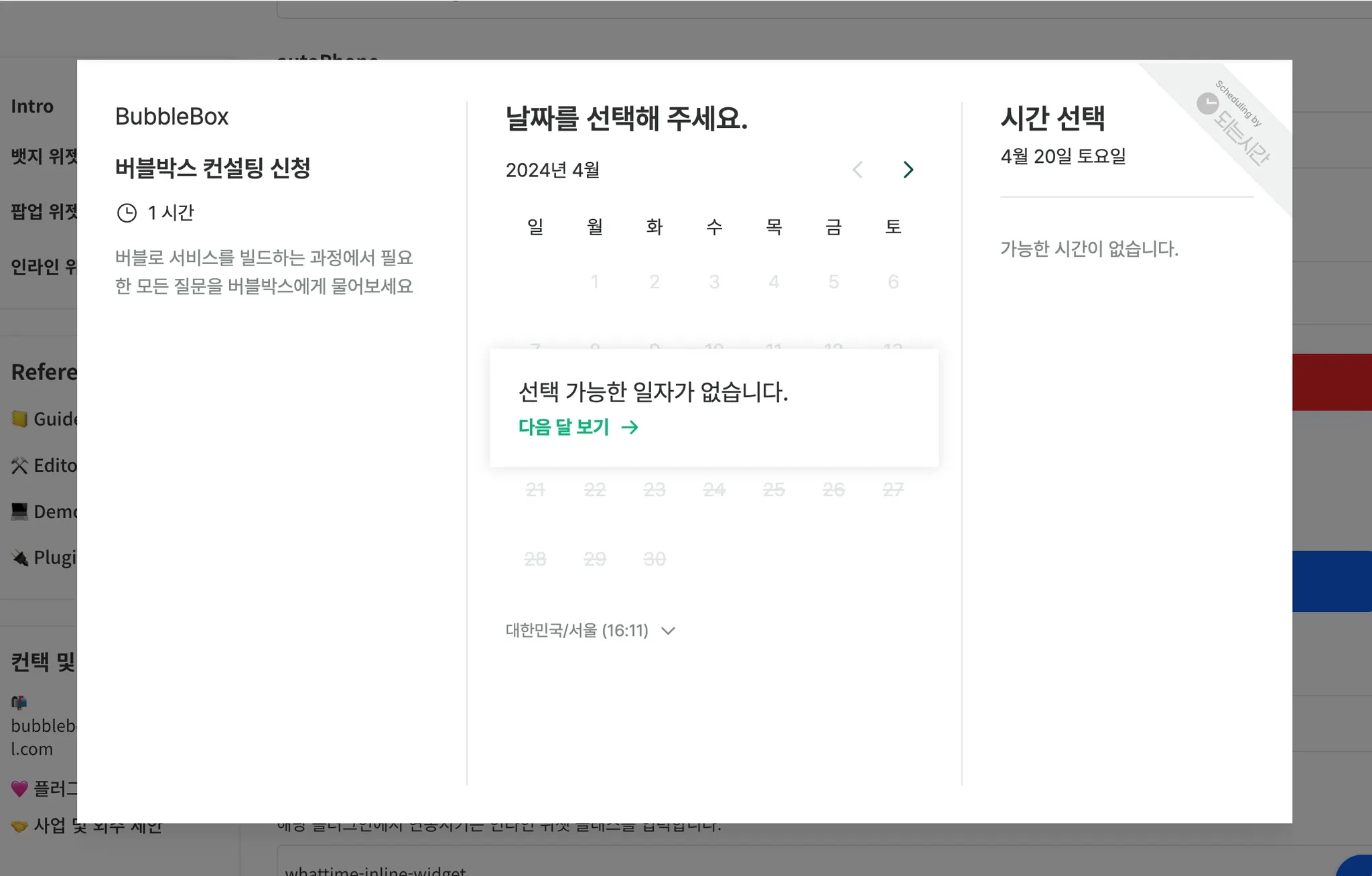Viewport: 1372px width, 876px height.
Task: Select April 30 in the calendar
Action: tap(655, 559)
